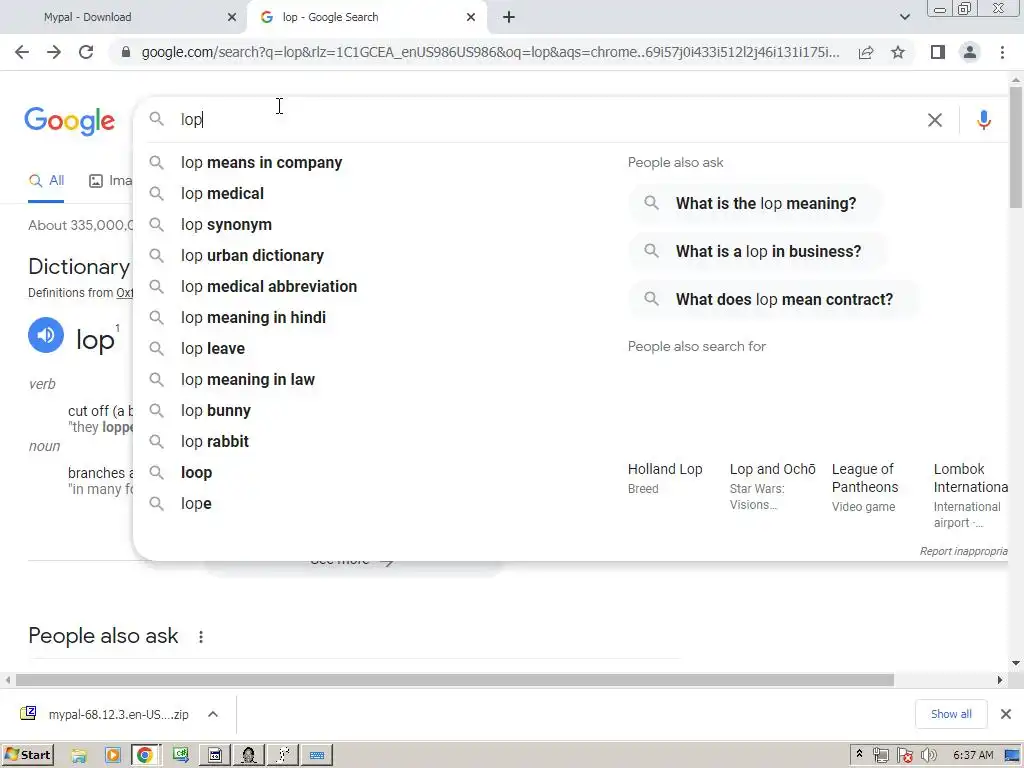The image size is (1024, 768).
Task: Click the taskbar clock showing 6:37 AM
Action: coord(973,755)
